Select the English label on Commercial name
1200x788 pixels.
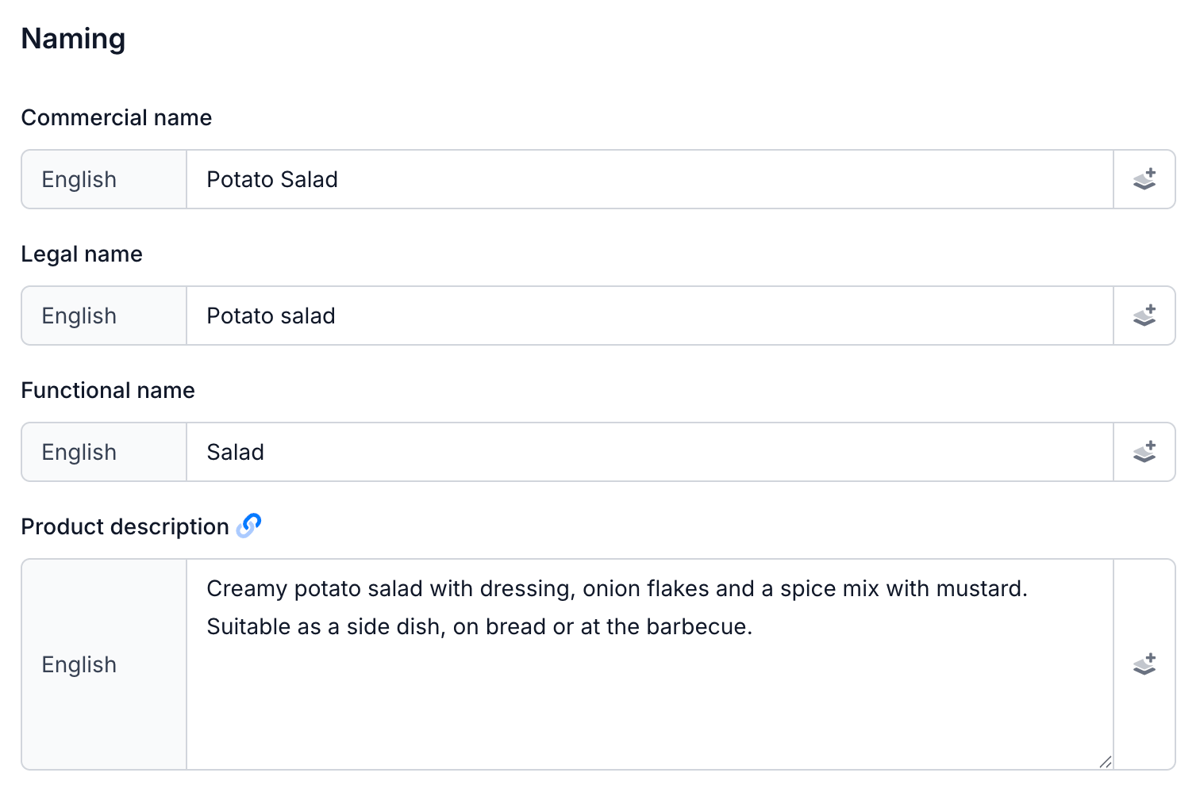[79, 179]
